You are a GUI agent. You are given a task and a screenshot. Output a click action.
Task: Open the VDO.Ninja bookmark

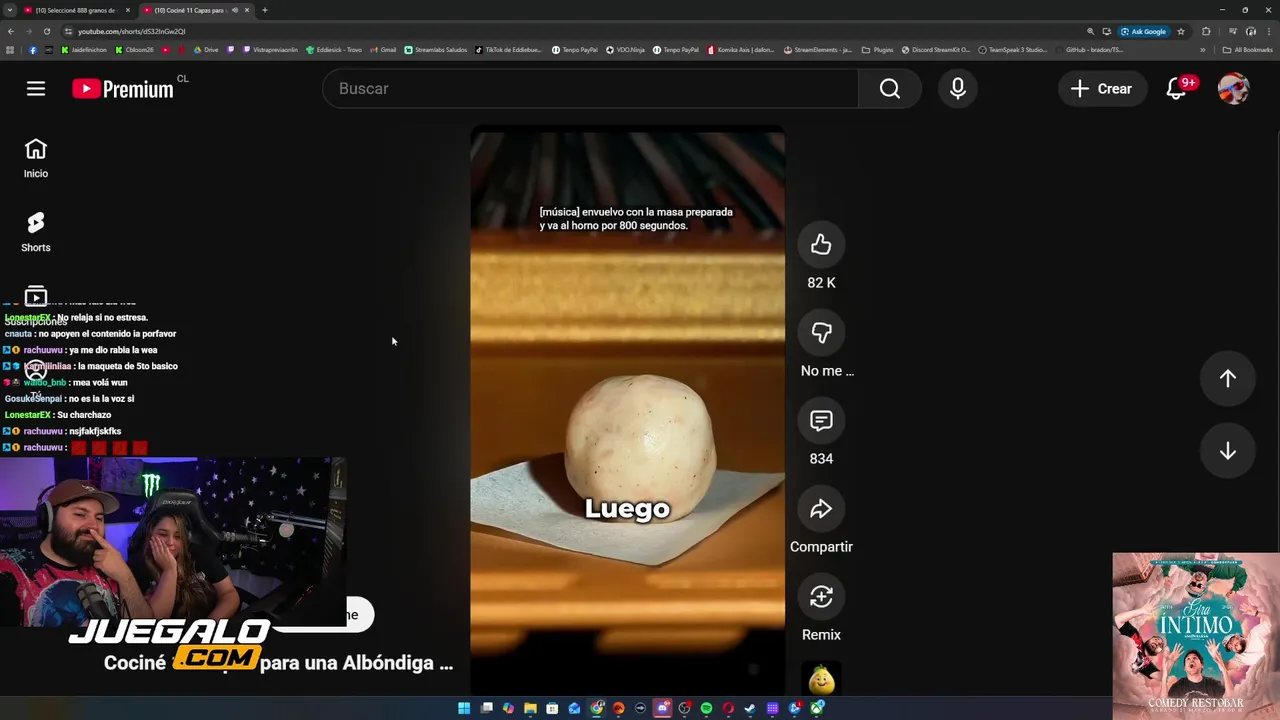pos(626,50)
